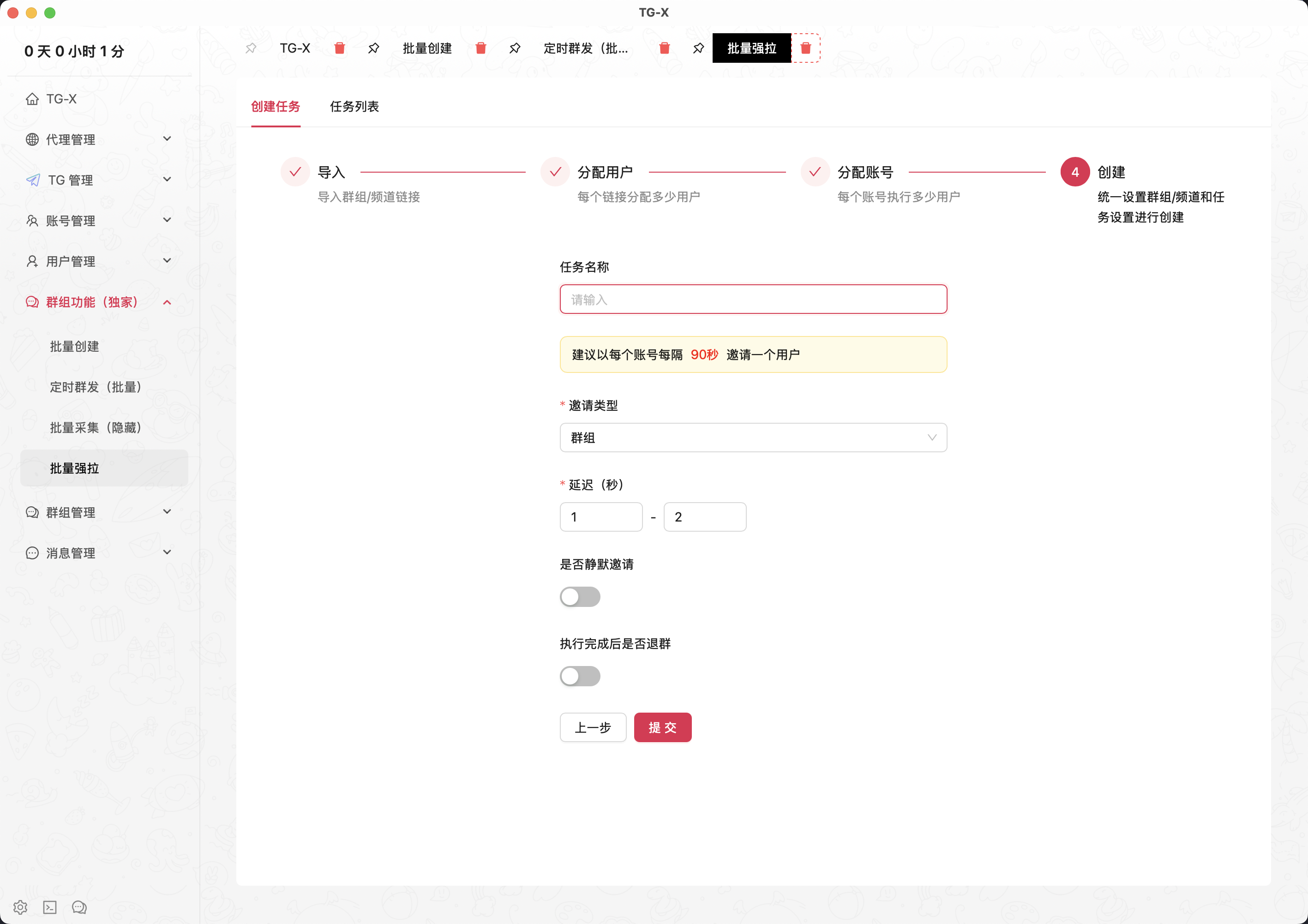Click the 每个链接分配多少用户 step description
The height and width of the screenshot is (924, 1308).
click(639, 197)
